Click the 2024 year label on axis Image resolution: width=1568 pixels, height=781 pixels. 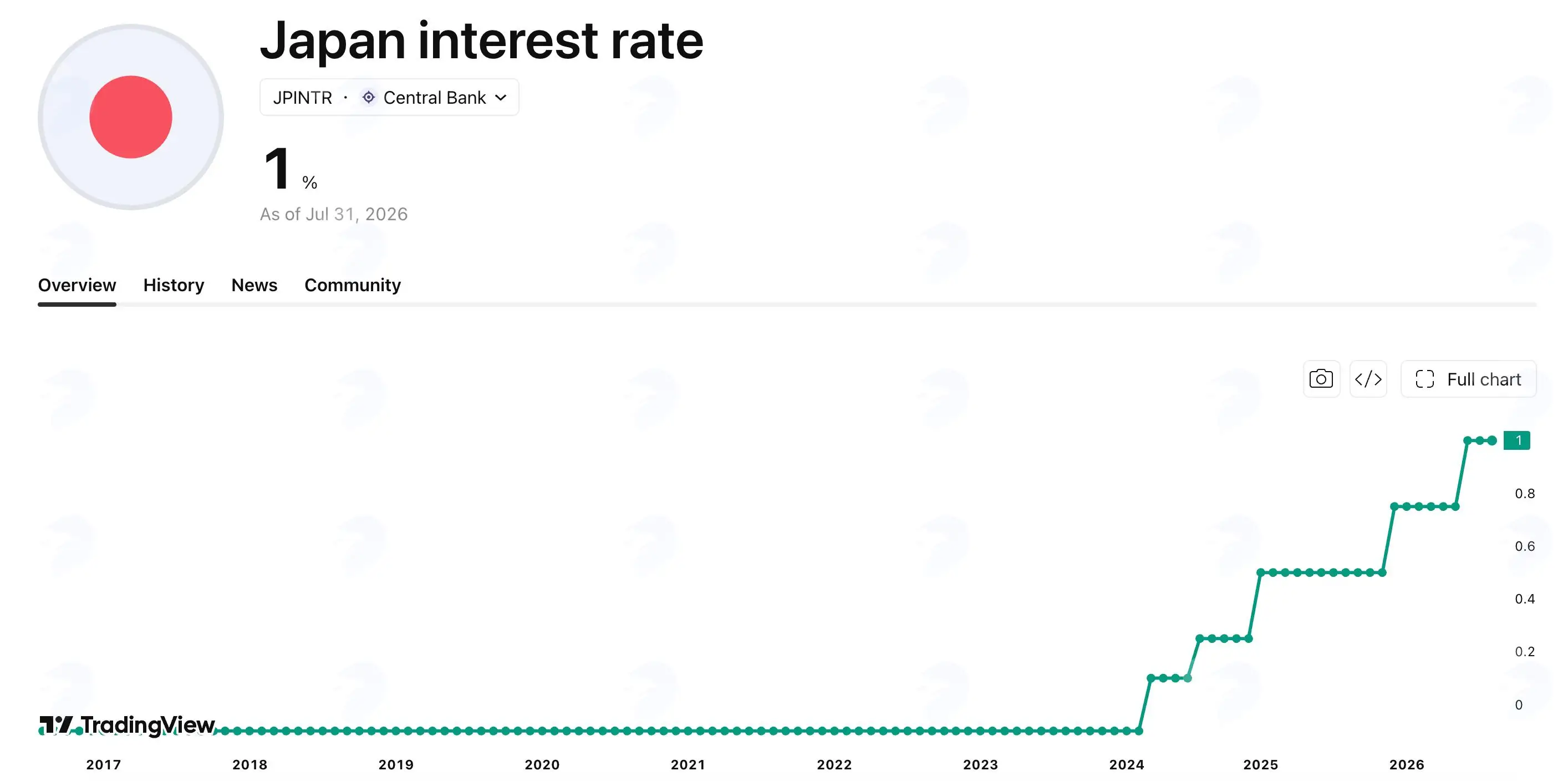coord(1127,764)
